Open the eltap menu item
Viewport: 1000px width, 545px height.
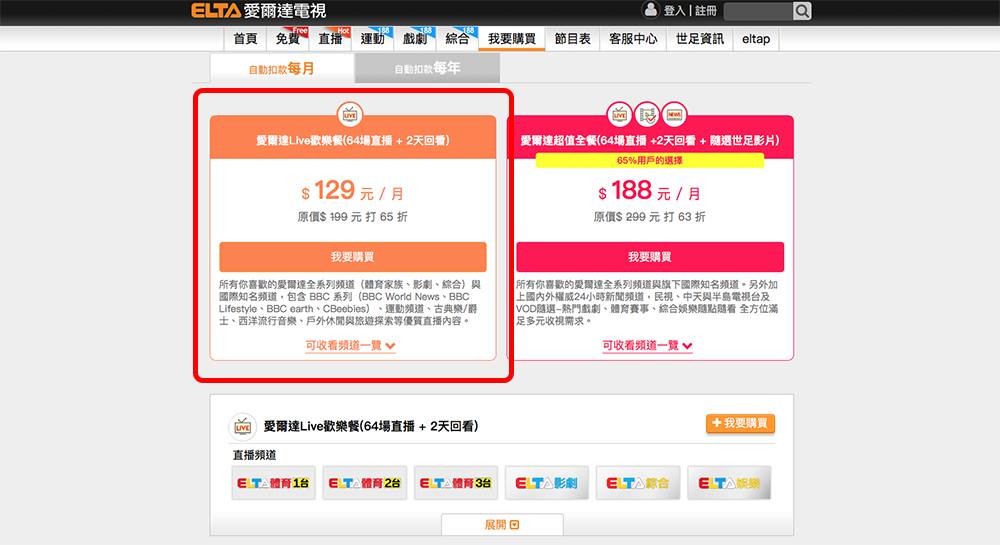pos(756,39)
